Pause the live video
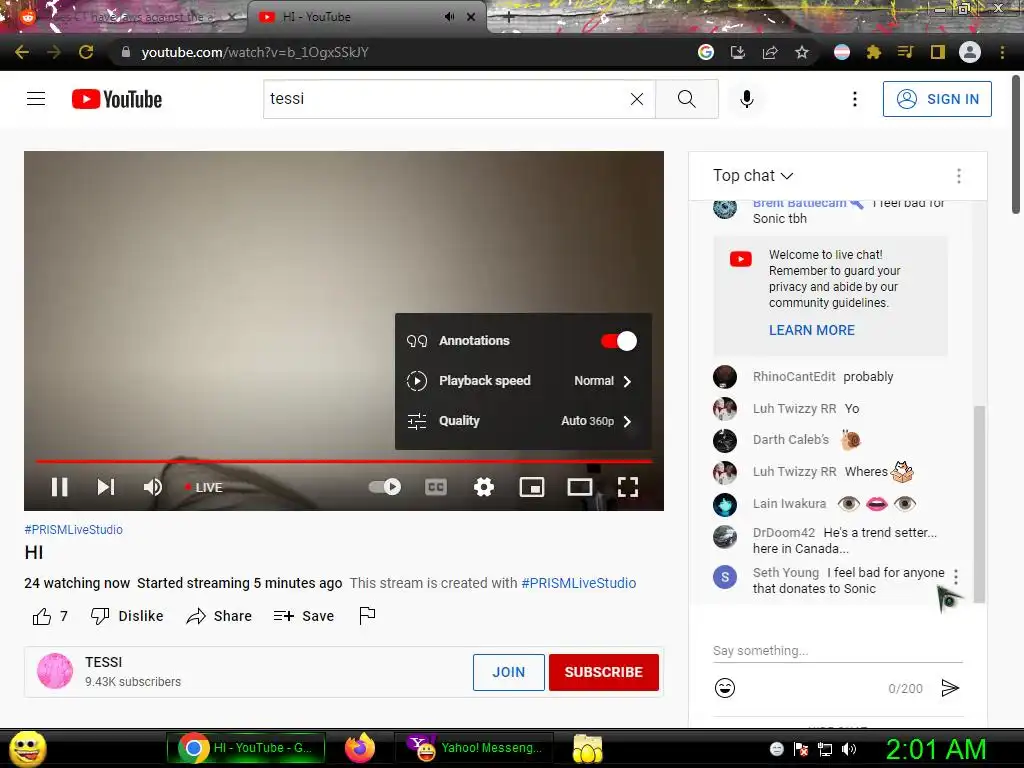The width and height of the screenshot is (1024, 768). (59, 487)
